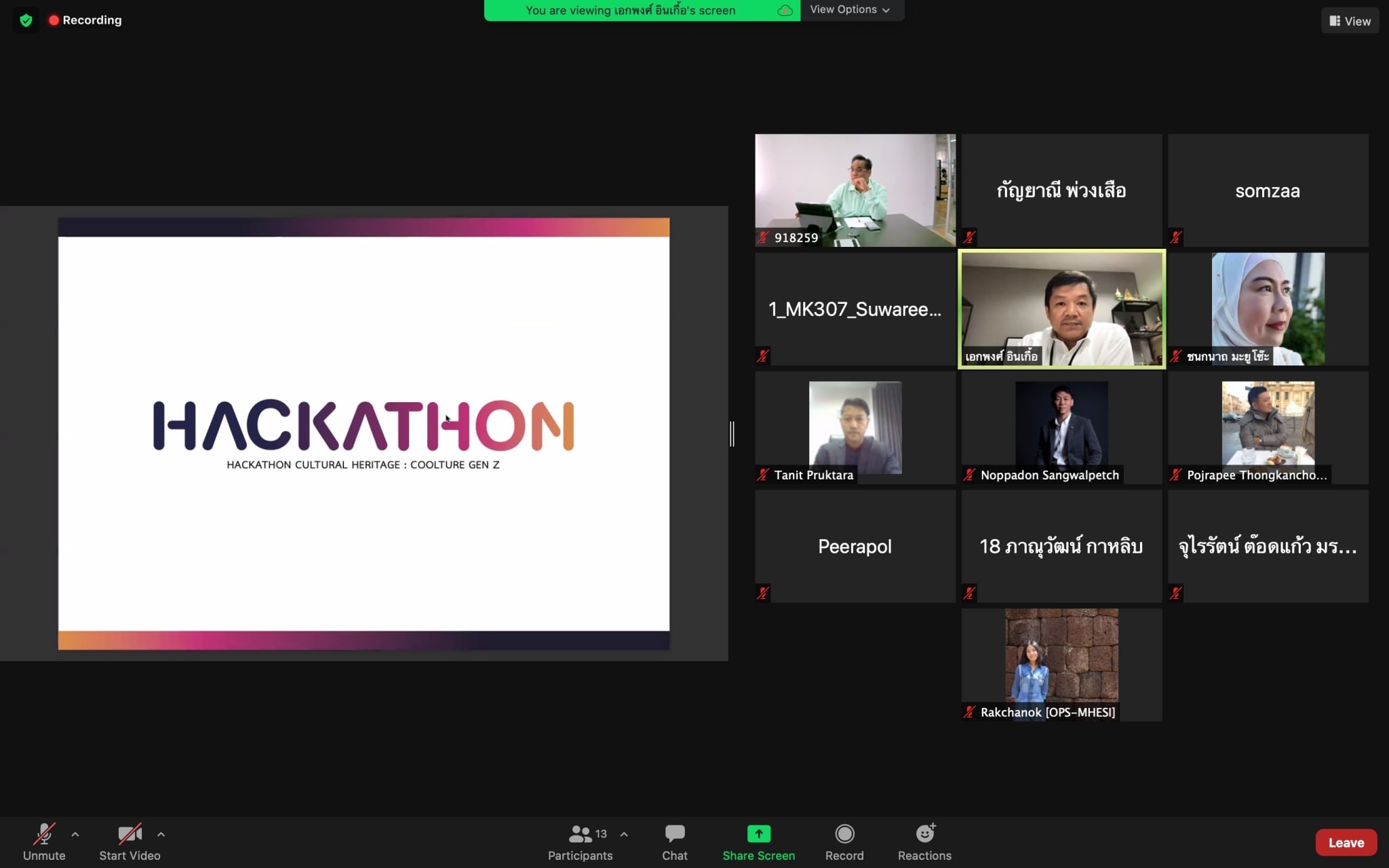Select Tanit Pruktara's video tile
The width and height of the screenshot is (1389, 868).
click(x=855, y=427)
